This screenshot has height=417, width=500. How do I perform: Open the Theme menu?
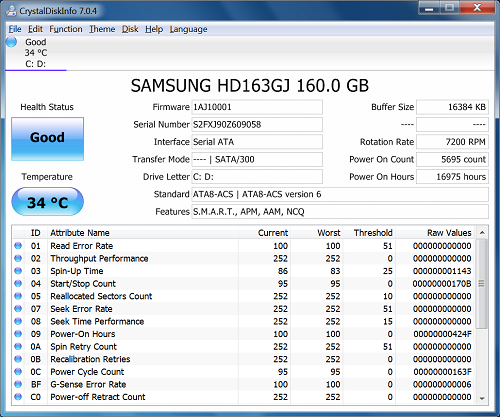pos(102,29)
